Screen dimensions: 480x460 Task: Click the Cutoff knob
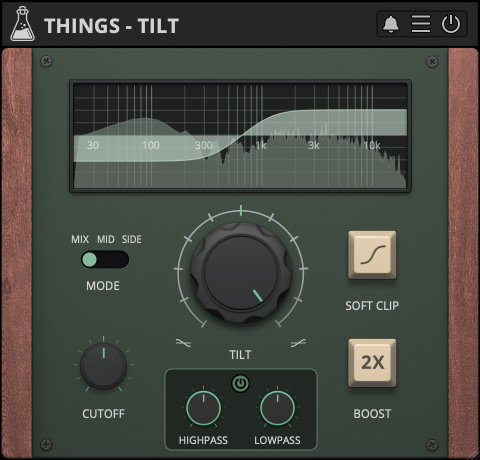coord(103,366)
